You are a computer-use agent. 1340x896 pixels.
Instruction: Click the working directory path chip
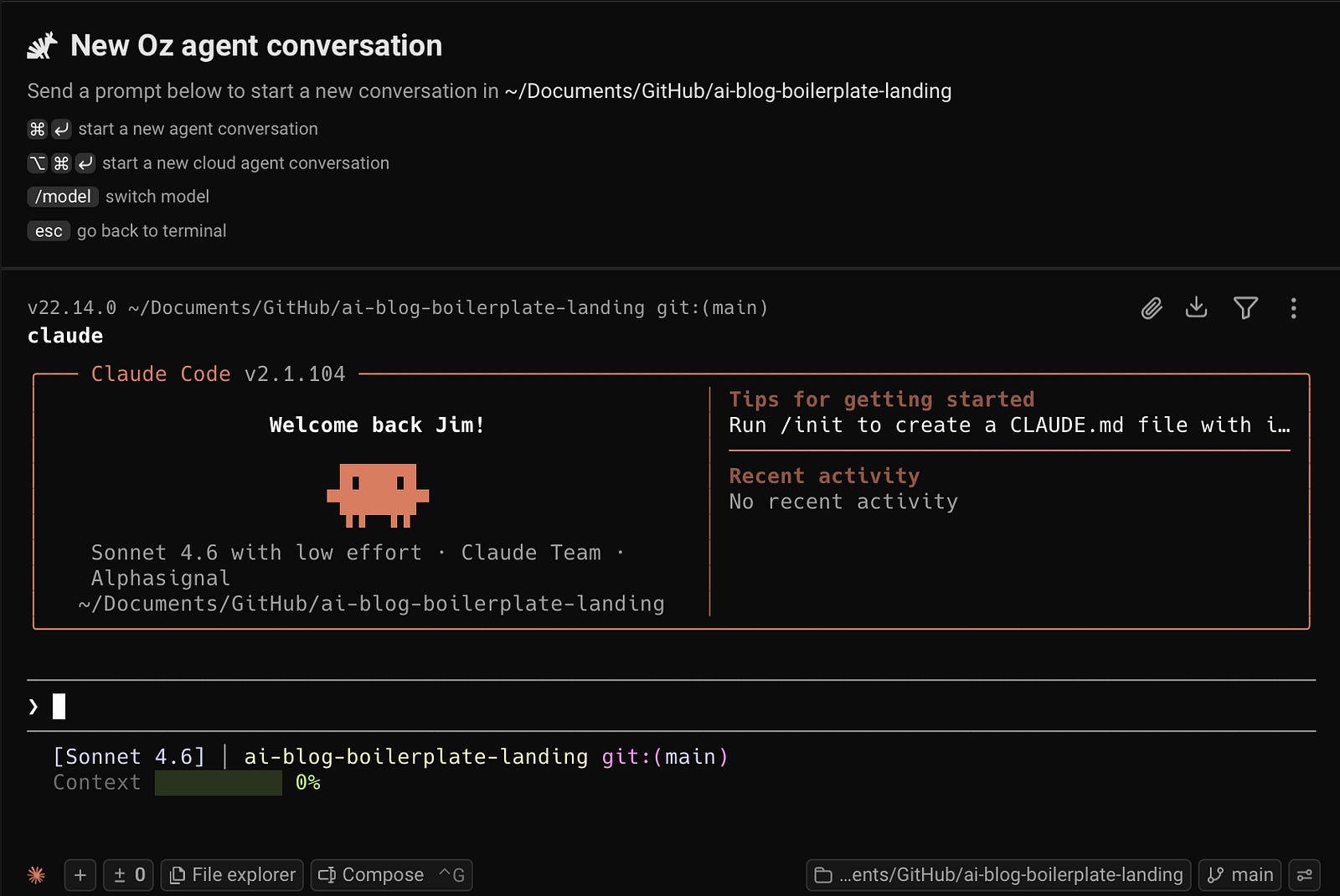coord(998,875)
